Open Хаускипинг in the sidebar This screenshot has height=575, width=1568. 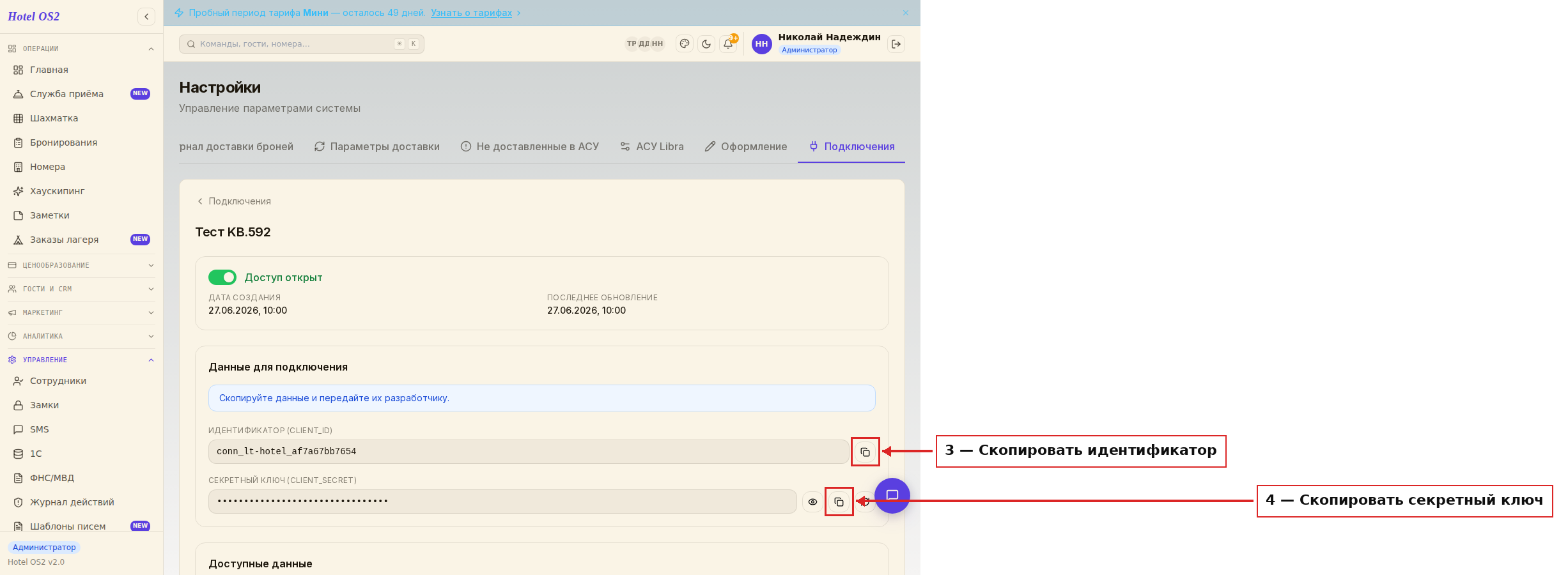click(x=81, y=191)
